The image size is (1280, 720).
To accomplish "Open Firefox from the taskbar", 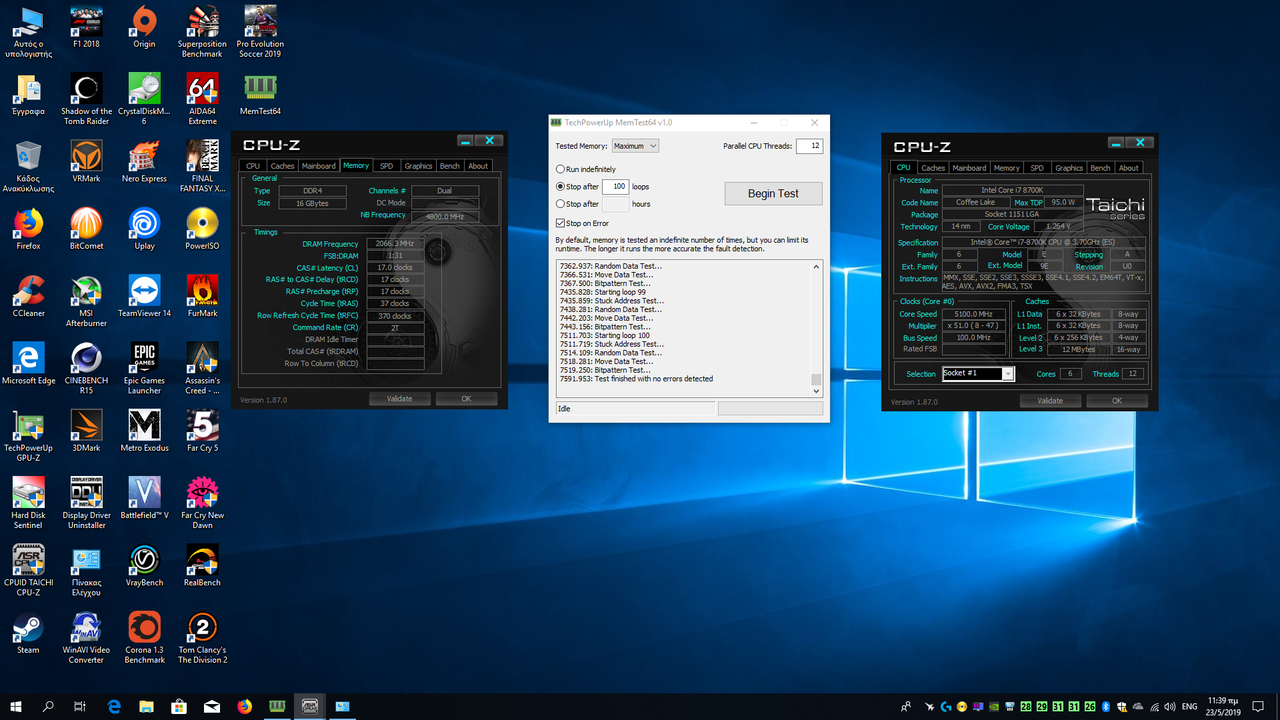I will (x=245, y=706).
